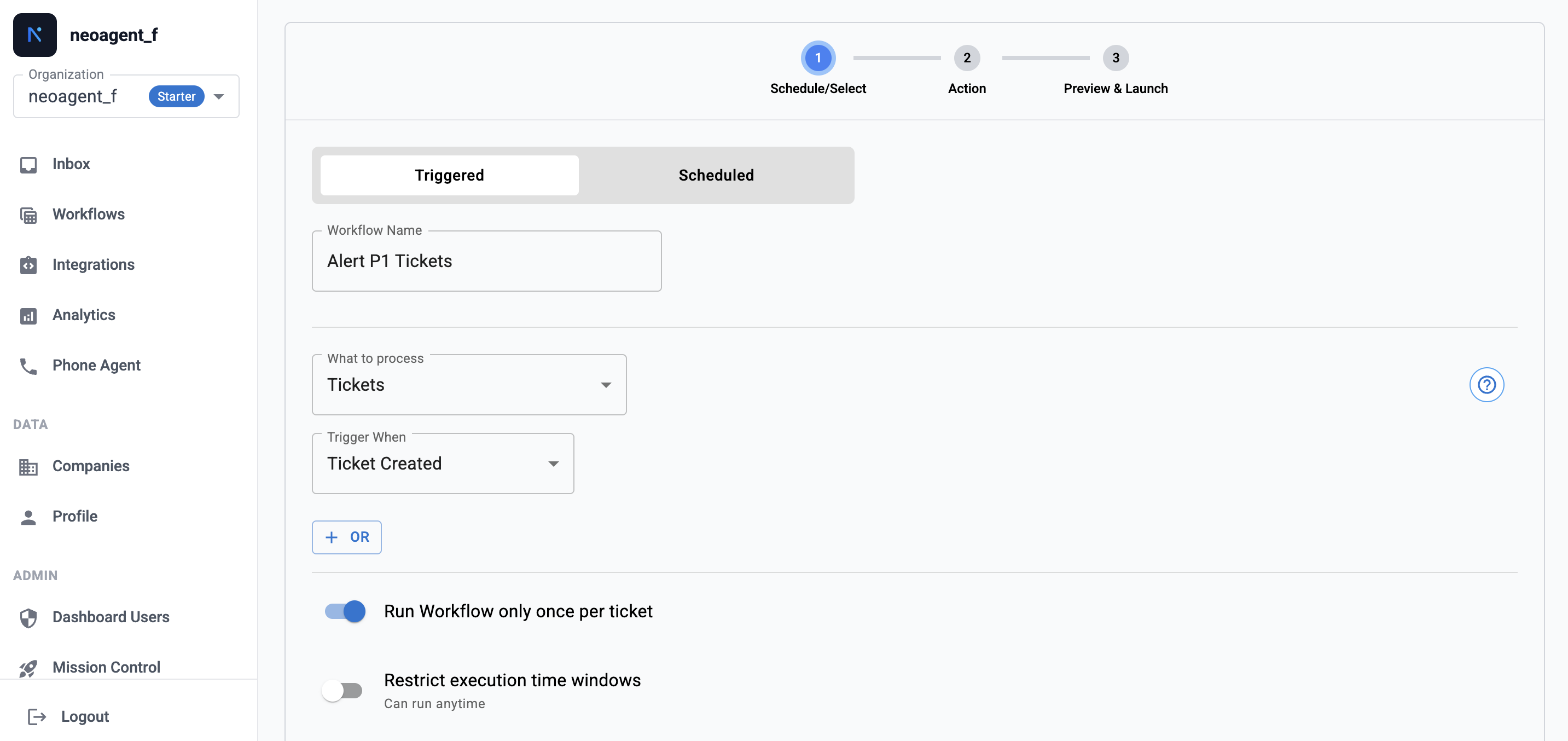Image resolution: width=1568 pixels, height=741 pixels.
Task: Select the Companies data icon
Action: click(x=28, y=467)
